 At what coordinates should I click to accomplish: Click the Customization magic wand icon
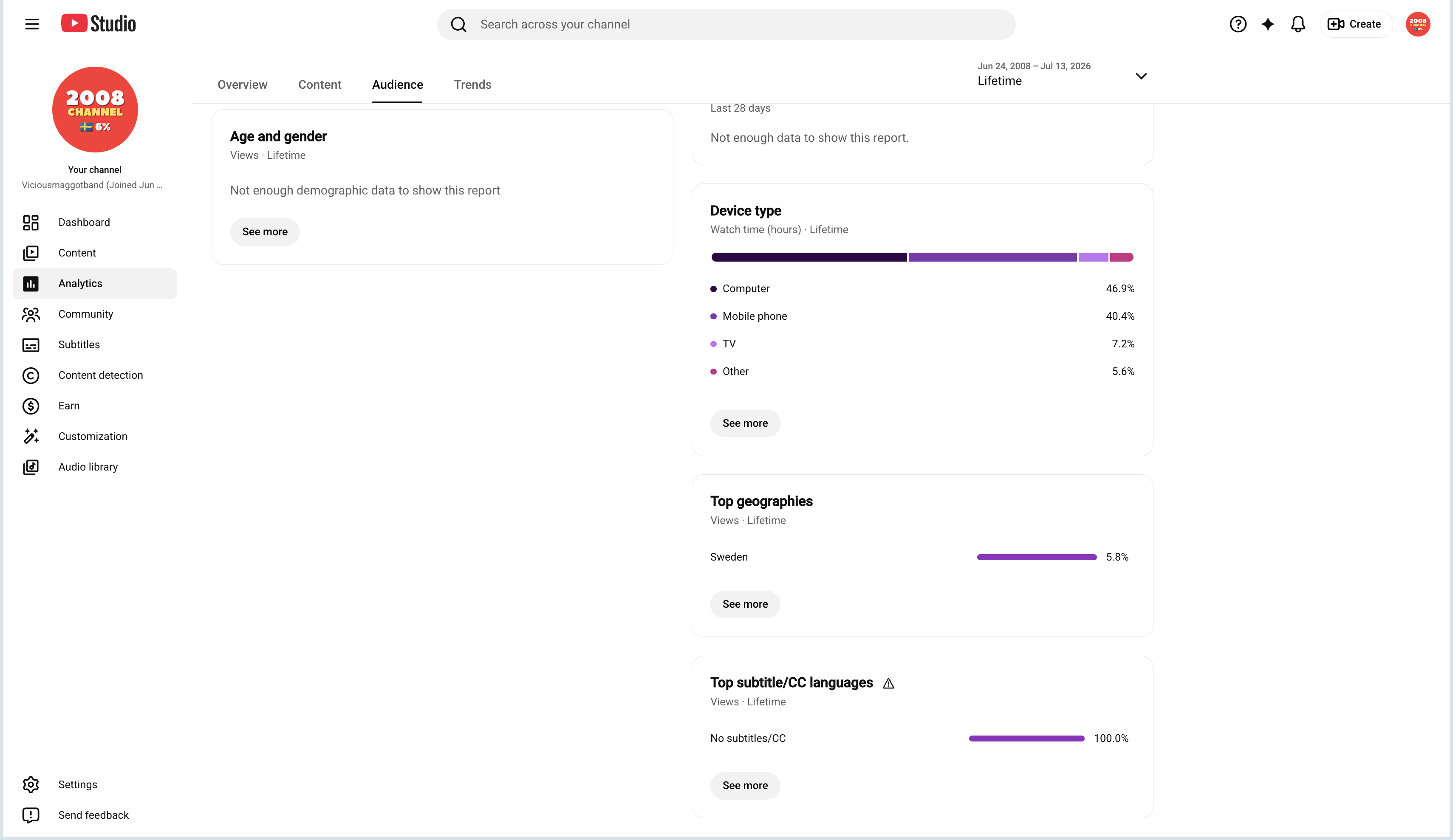pos(31,437)
